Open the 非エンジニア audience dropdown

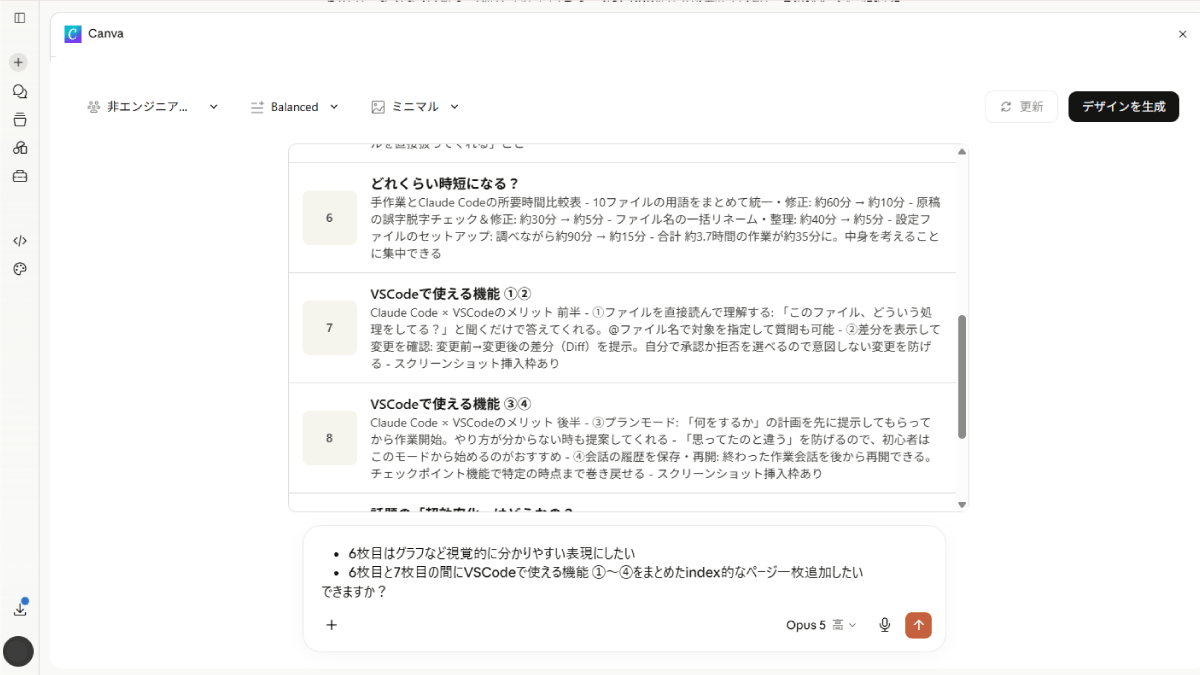(153, 107)
